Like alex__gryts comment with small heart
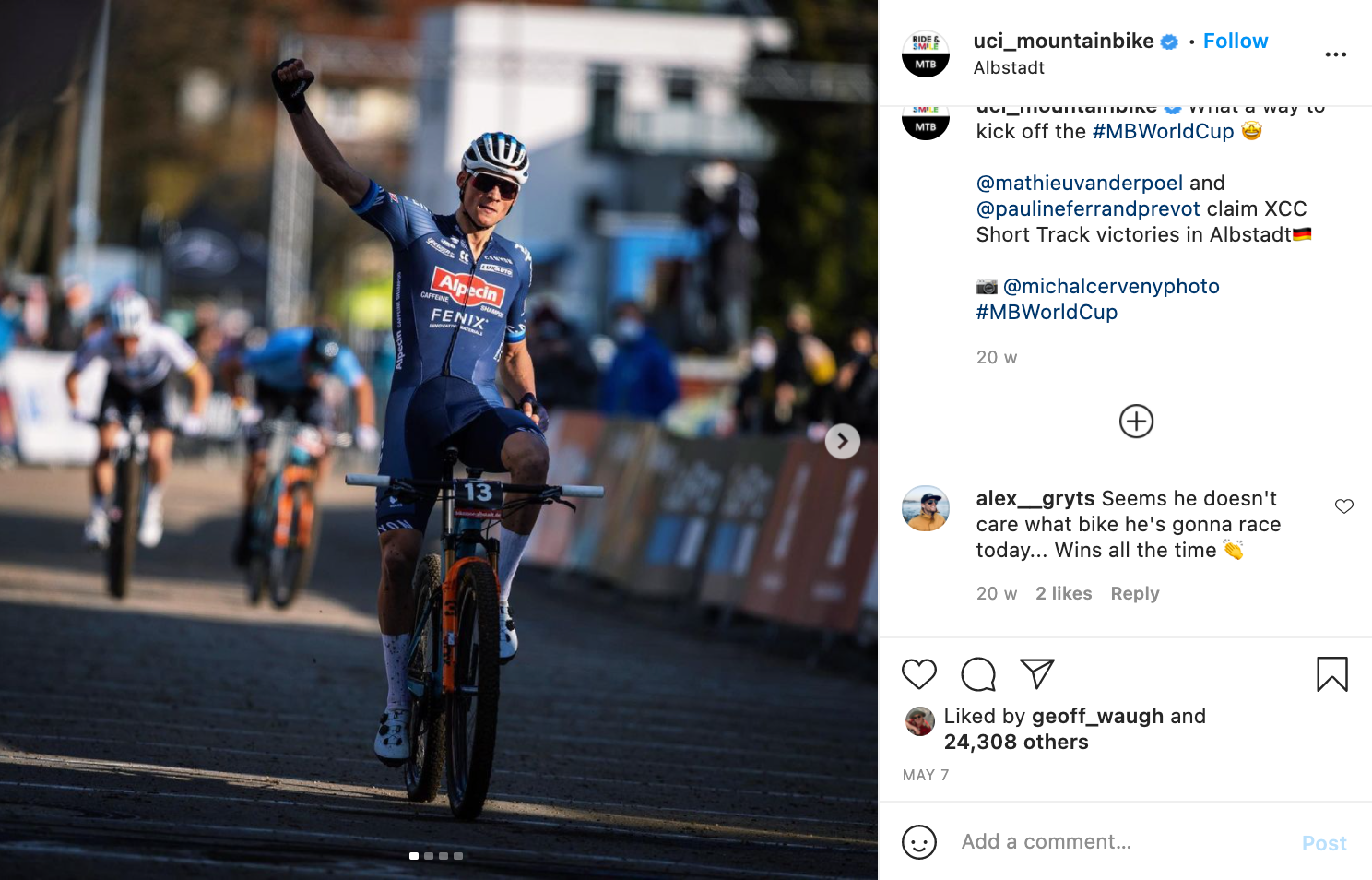Screen dimensions: 1372x880 tap(1344, 505)
